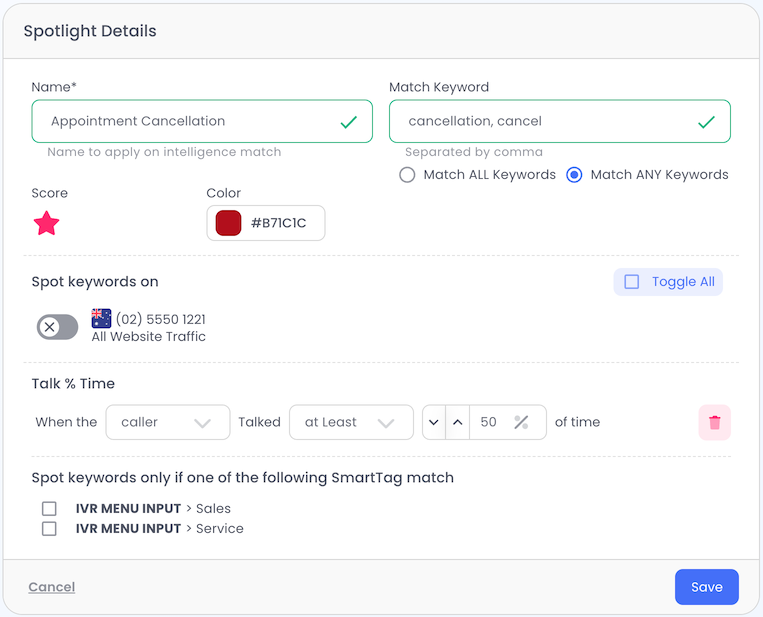
Task: Click the "All Website Traffic" text
Action: (148, 337)
